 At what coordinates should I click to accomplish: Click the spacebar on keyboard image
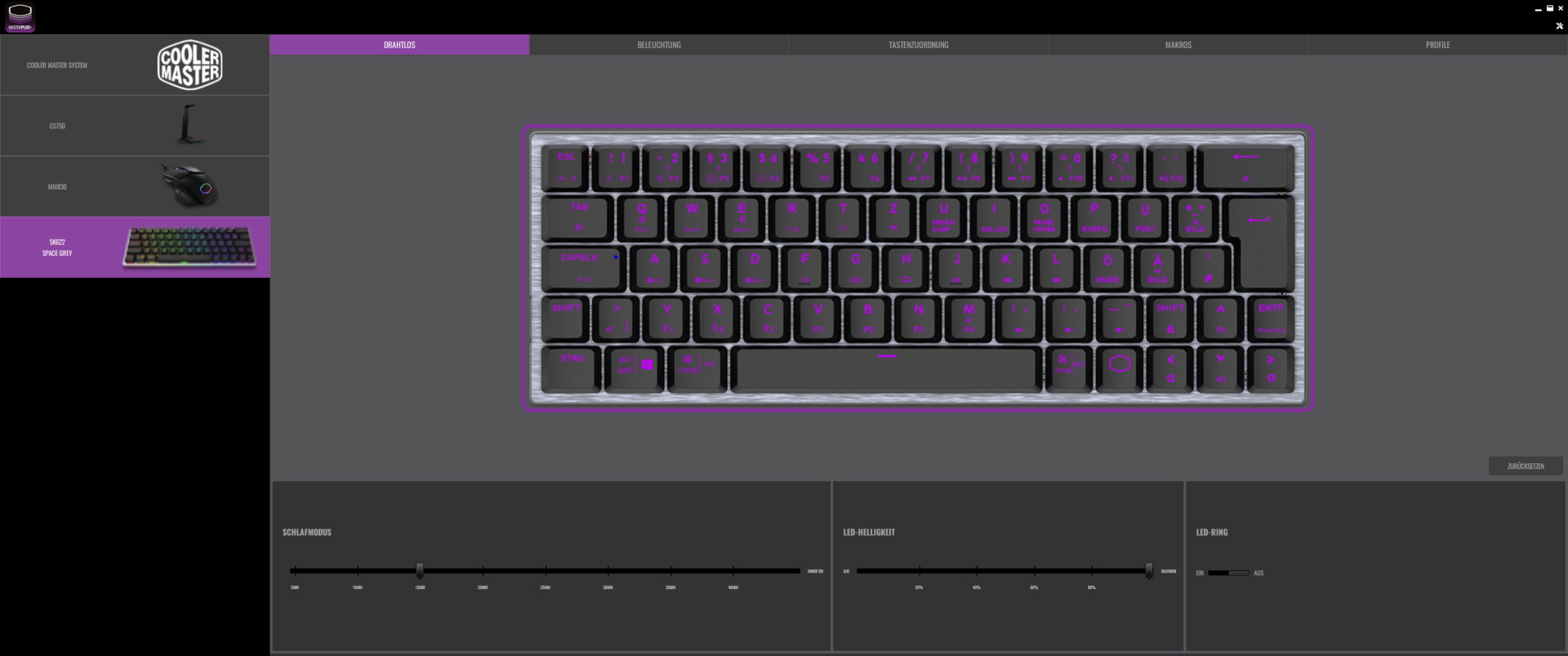887,368
